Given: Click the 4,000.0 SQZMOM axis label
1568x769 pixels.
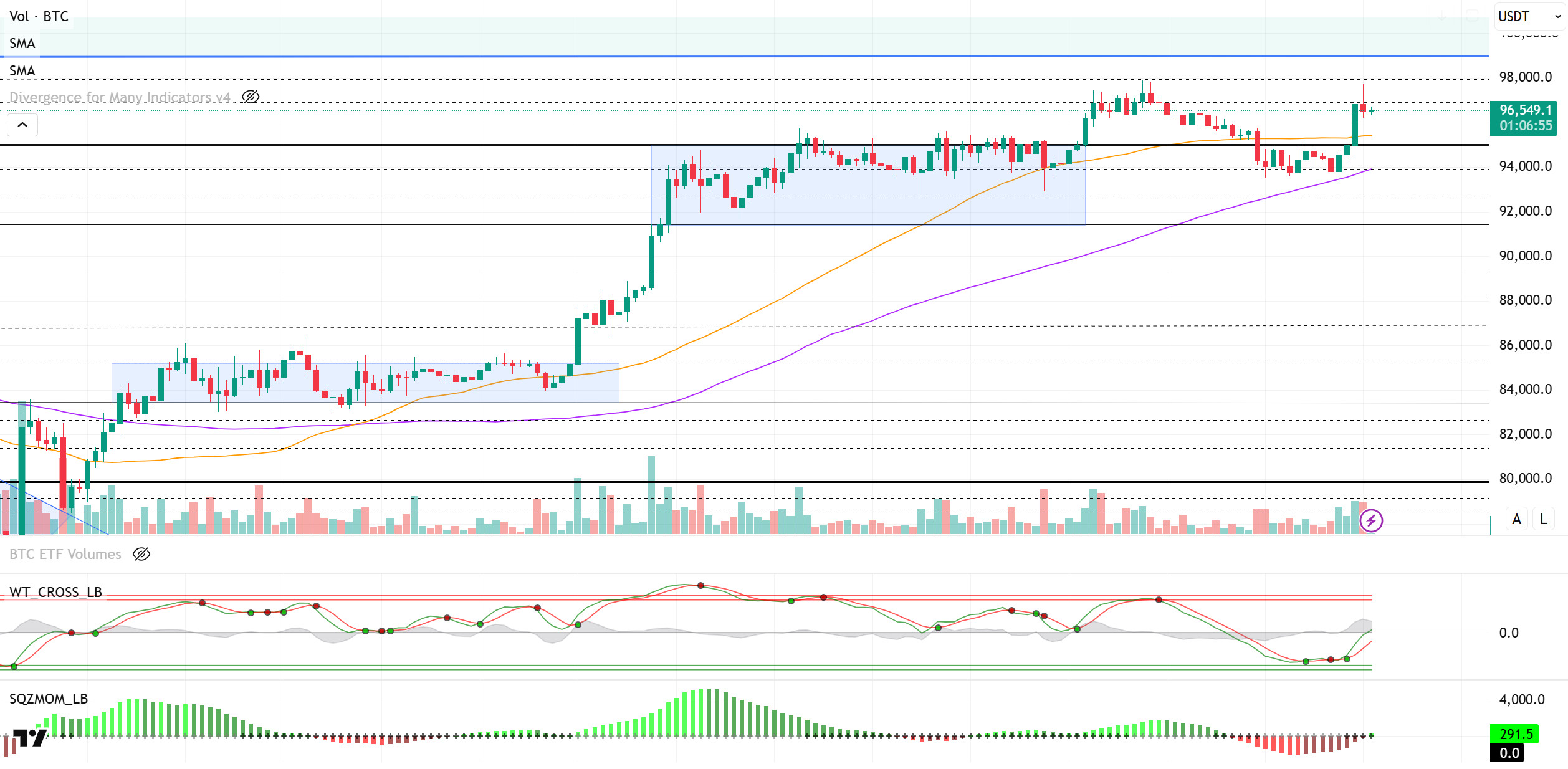Looking at the screenshot, I should [1522, 700].
